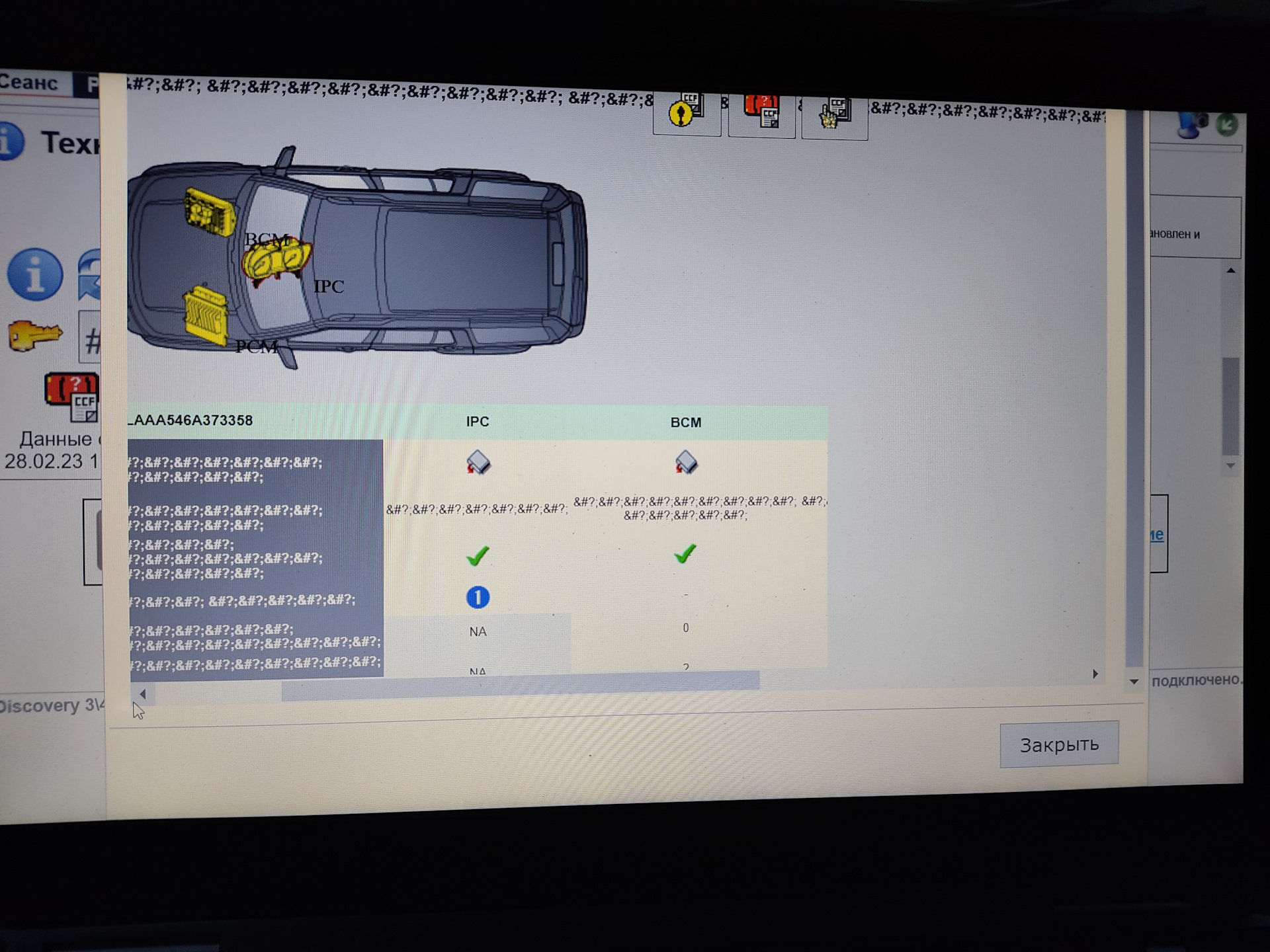Click the left arrow of horizontal scrollbar
The width and height of the screenshot is (1270, 952).
pos(143,694)
